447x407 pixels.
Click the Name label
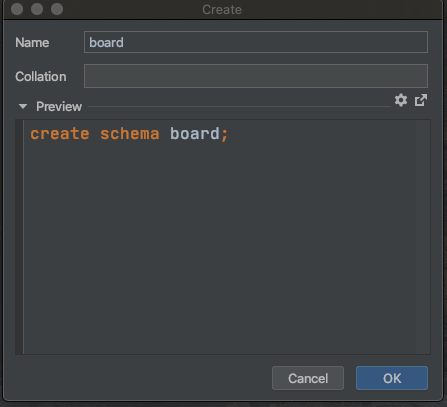(32, 43)
